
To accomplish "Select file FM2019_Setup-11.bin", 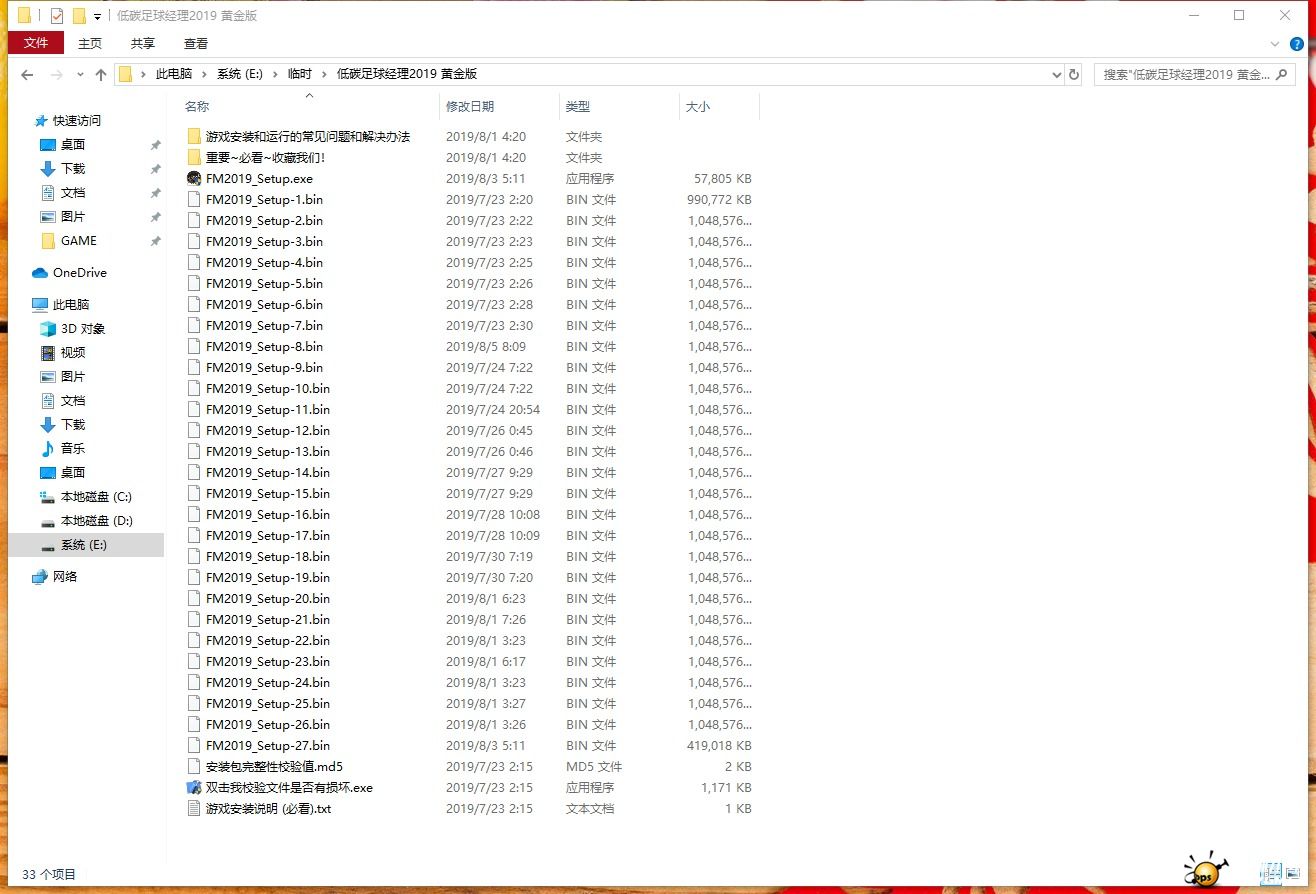I will pos(268,409).
